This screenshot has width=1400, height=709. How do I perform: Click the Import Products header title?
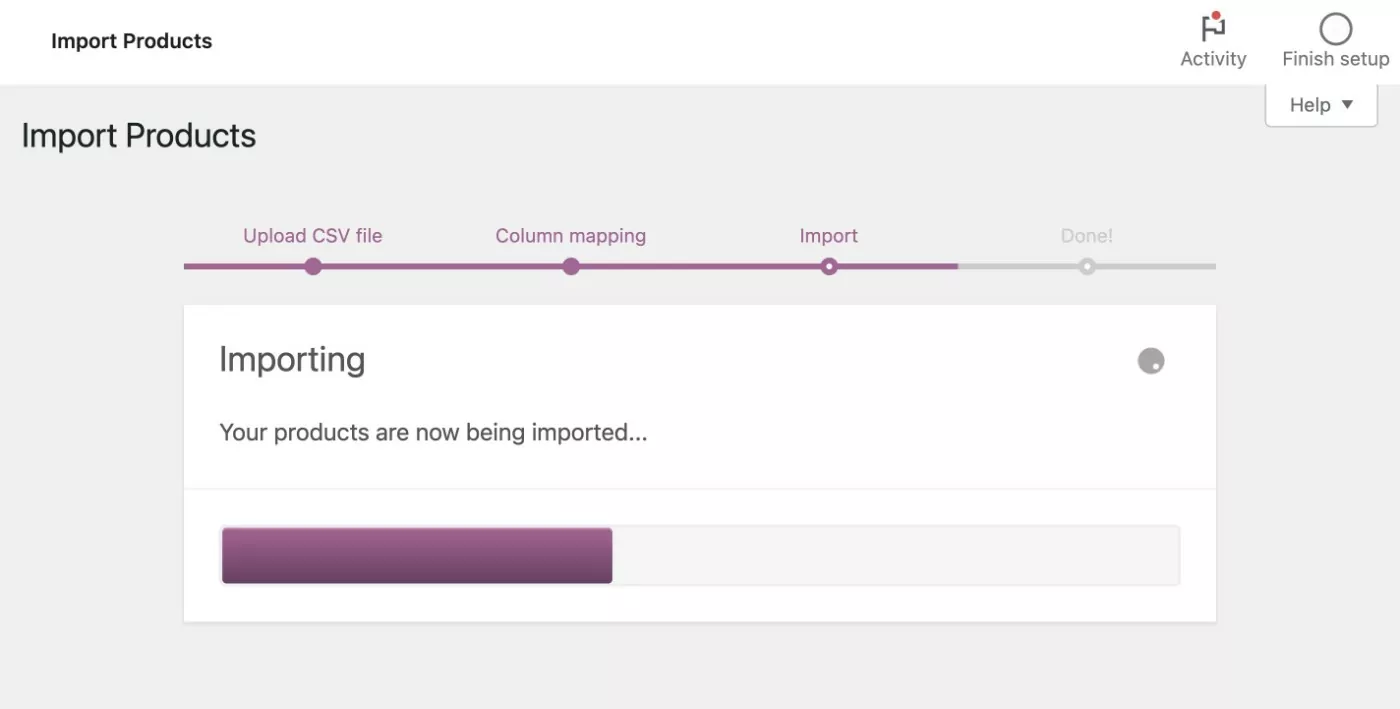pos(132,41)
